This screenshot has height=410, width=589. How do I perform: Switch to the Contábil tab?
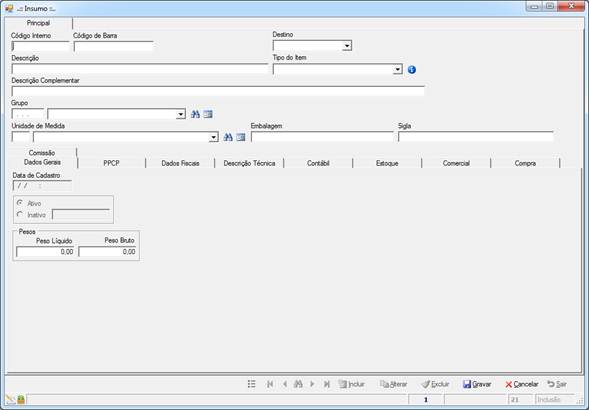[318, 163]
